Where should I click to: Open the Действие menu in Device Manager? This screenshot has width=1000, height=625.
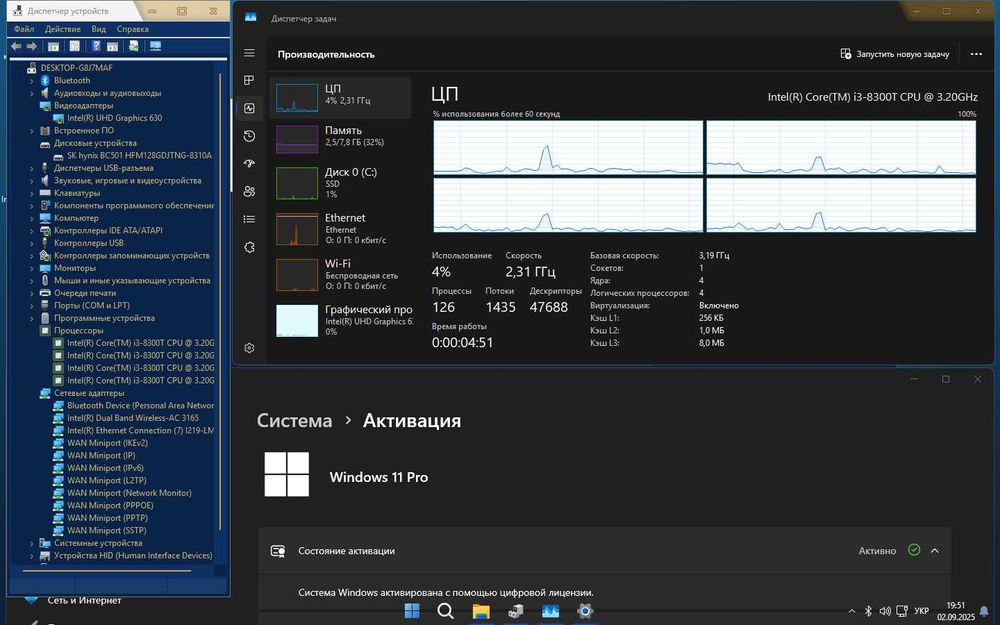click(x=63, y=29)
